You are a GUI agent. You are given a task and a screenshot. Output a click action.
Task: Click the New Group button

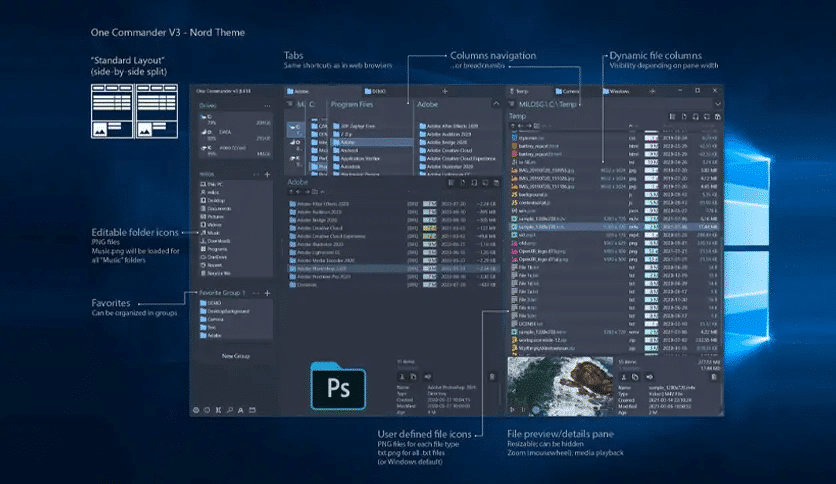[x=236, y=356]
